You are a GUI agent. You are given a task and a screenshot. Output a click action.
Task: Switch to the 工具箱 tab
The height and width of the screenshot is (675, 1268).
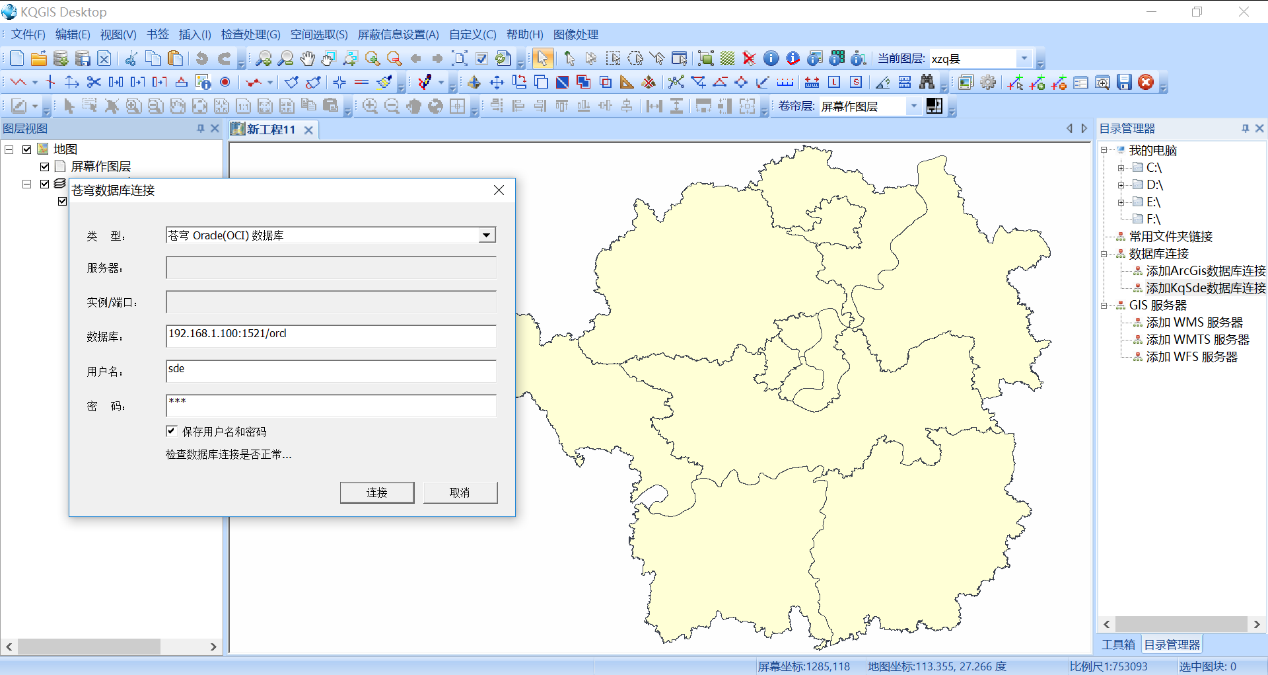point(1118,644)
